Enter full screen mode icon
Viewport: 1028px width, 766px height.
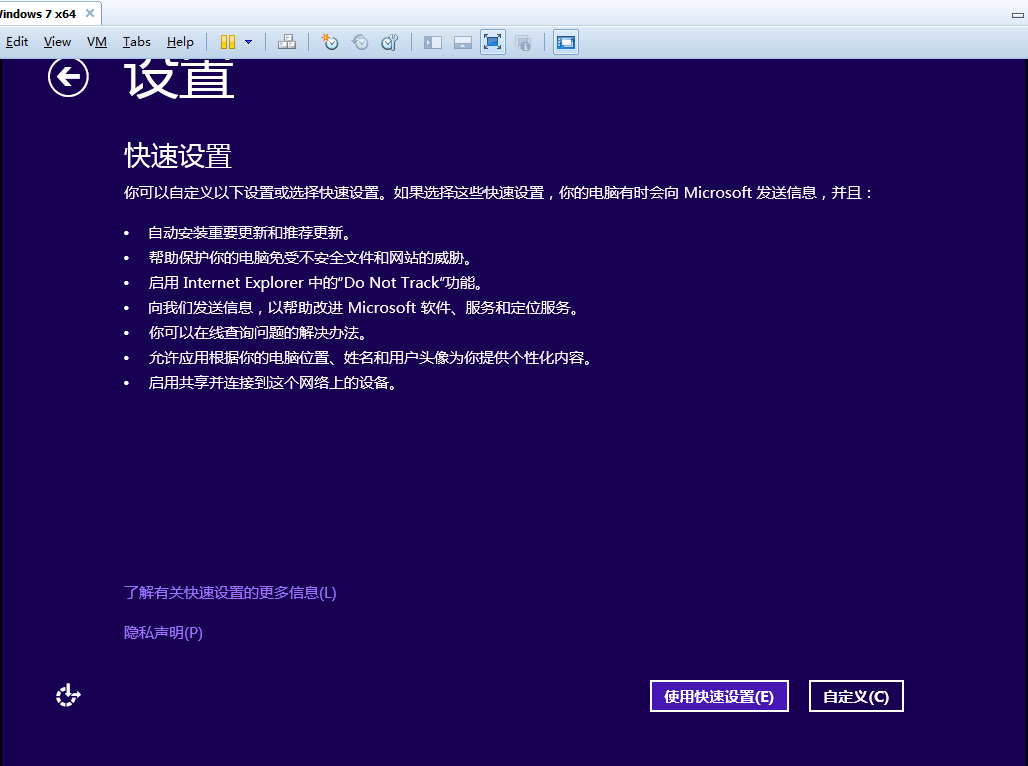[x=492, y=42]
